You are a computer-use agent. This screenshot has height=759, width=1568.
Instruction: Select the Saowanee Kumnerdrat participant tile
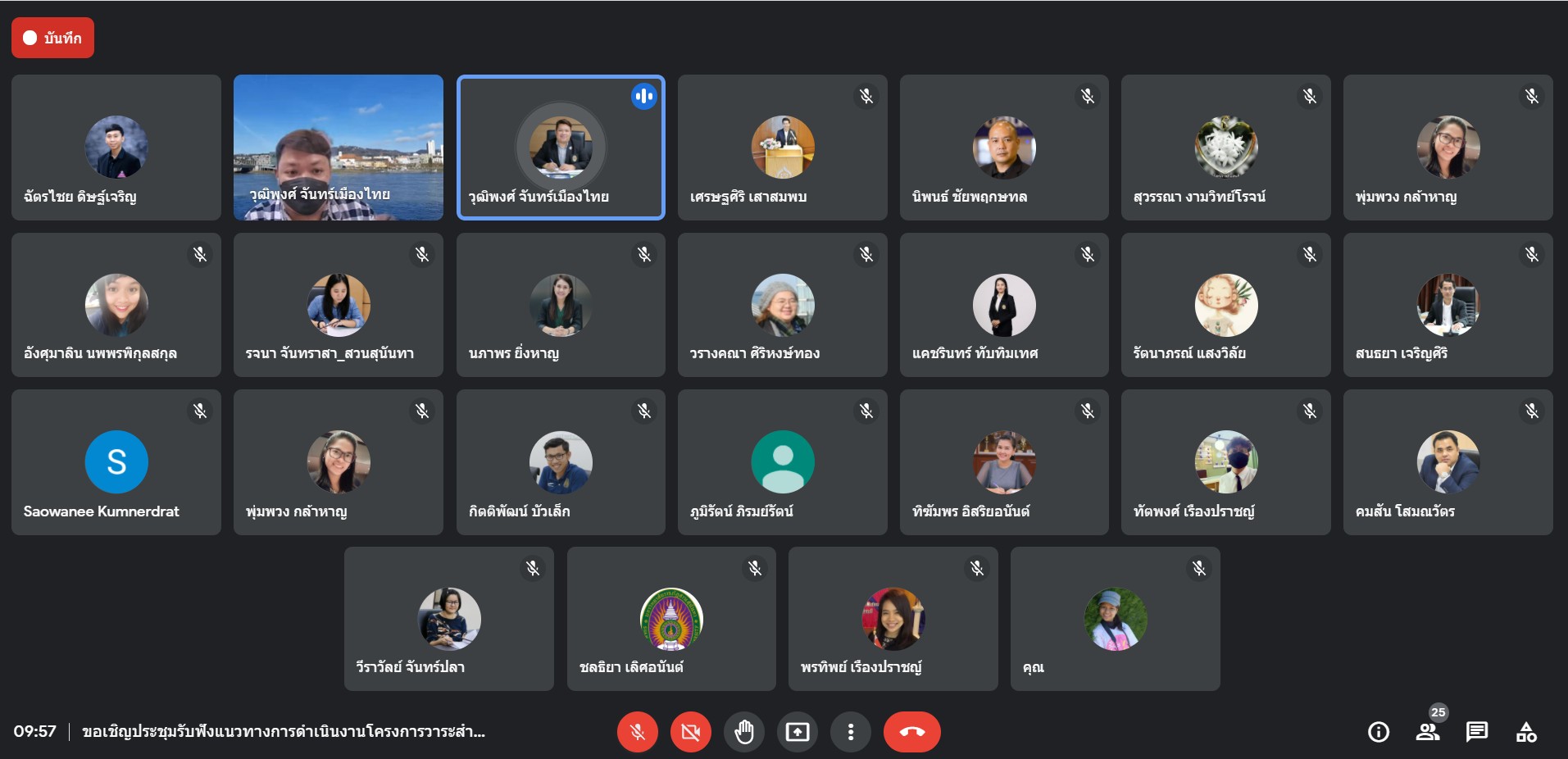(116, 462)
